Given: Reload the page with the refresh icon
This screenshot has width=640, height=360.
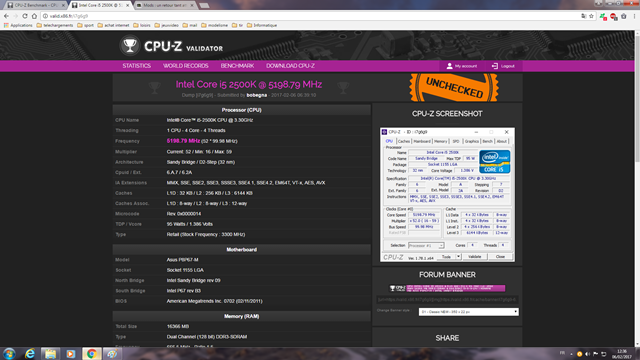Looking at the screenshot, I should 25,16.
